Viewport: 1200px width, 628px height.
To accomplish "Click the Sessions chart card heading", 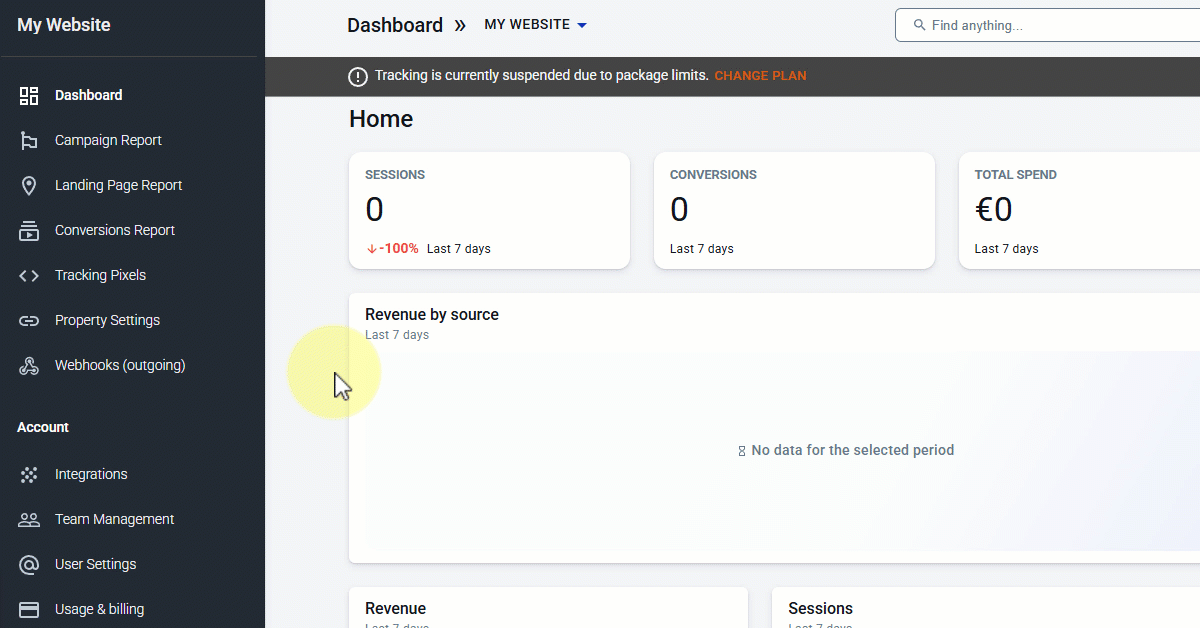I will coord(820,609).
